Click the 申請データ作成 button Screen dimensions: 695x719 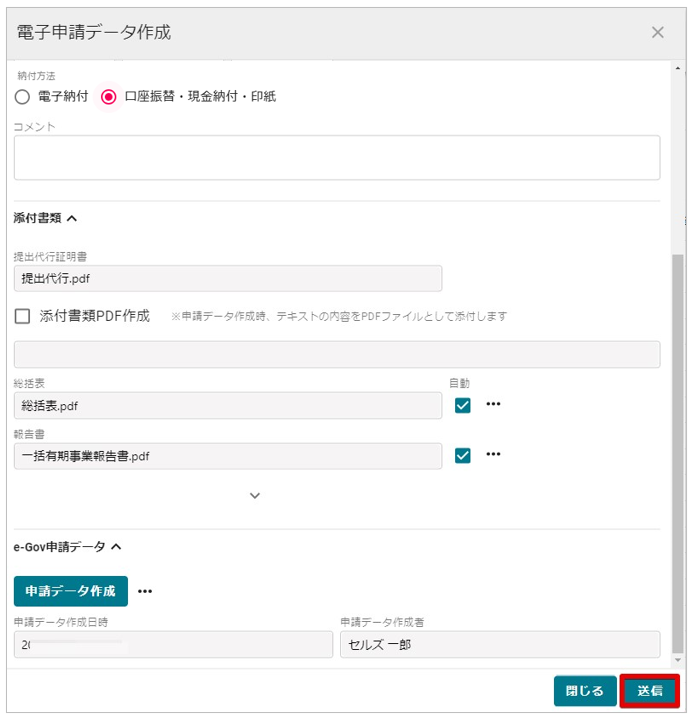pos(71,591)
